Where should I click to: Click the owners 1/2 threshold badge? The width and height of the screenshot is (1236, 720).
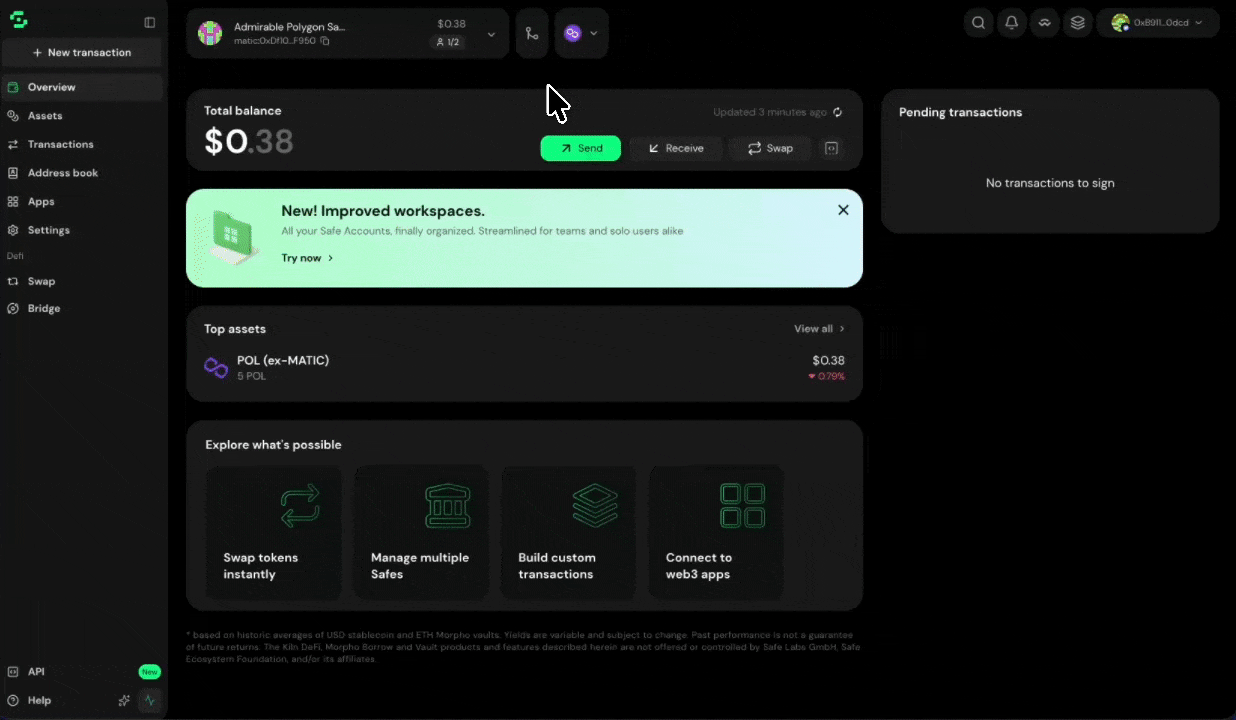pyautogui.click(x=447, y=42)
